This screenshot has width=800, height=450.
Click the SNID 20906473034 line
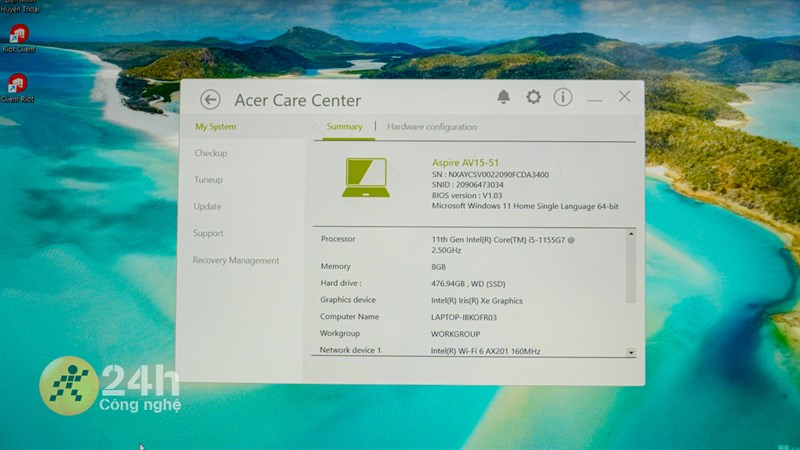point(467,185)
